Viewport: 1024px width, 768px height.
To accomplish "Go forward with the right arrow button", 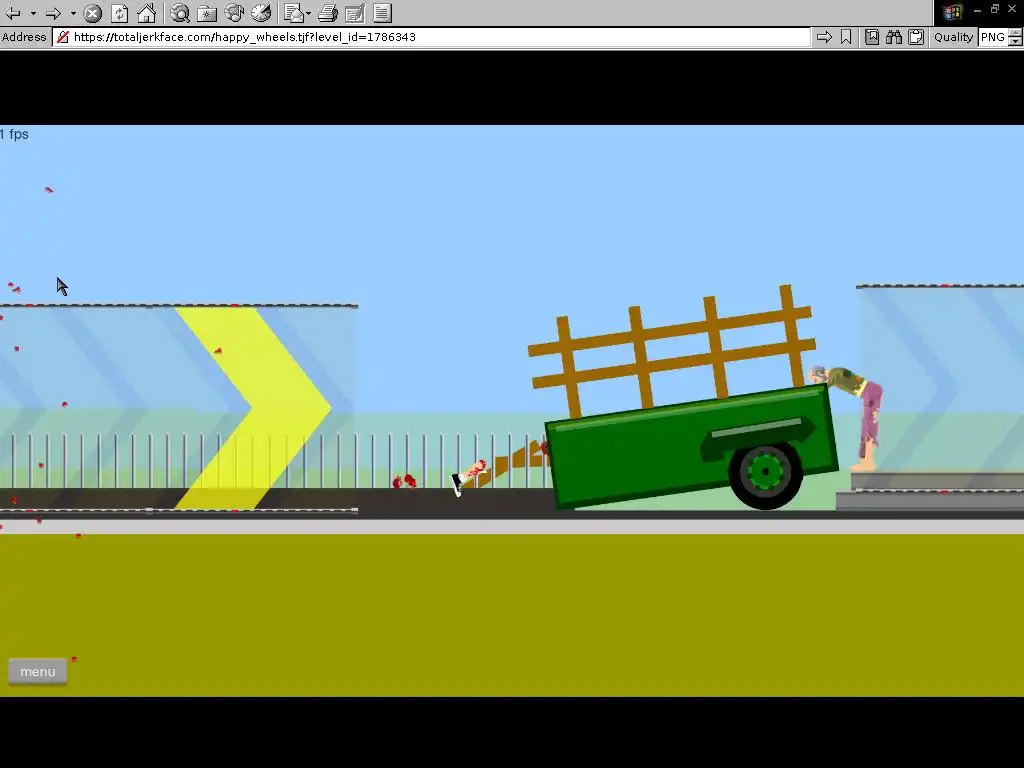I will (x=54, y=13).
